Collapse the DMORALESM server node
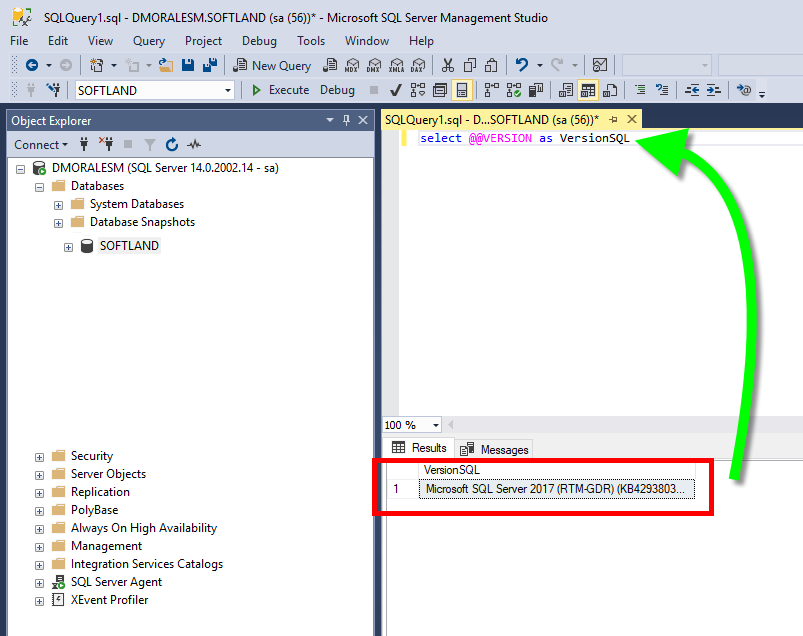This screenshot has height=636, width=803. (x=20, y=168)
